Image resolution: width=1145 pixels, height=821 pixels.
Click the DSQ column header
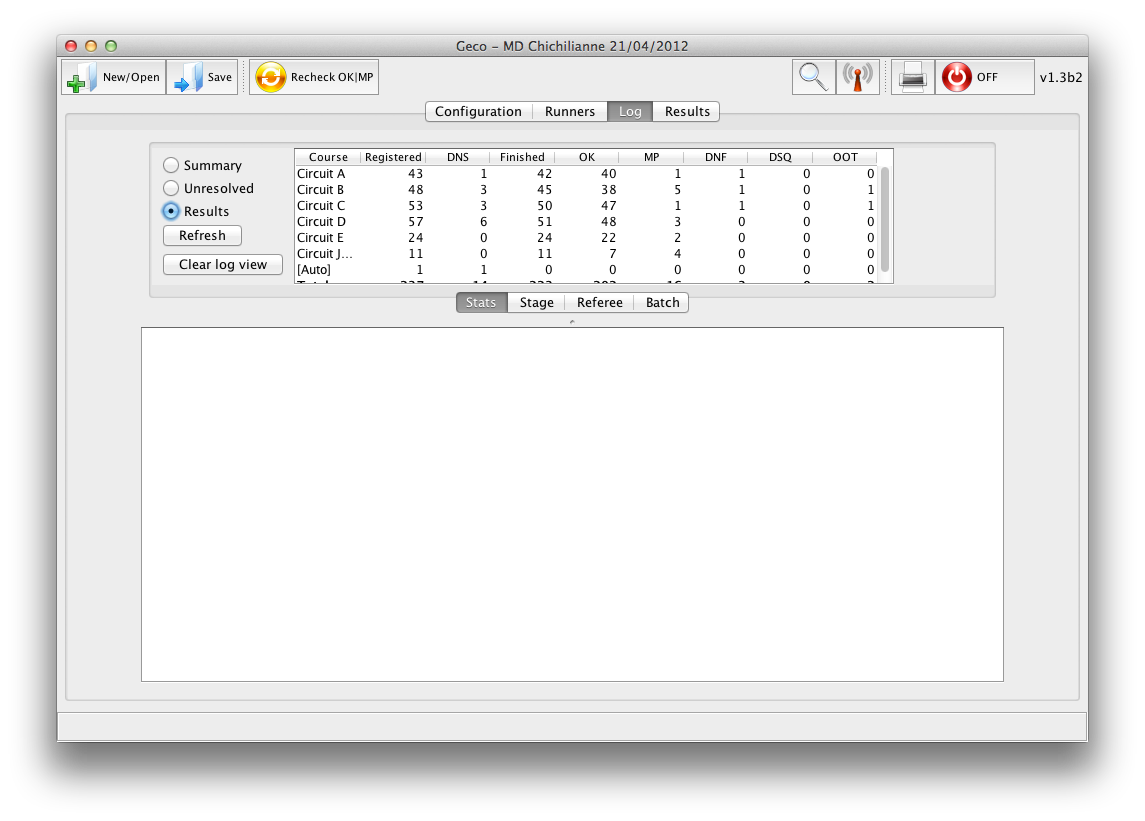tap(780, 157)
